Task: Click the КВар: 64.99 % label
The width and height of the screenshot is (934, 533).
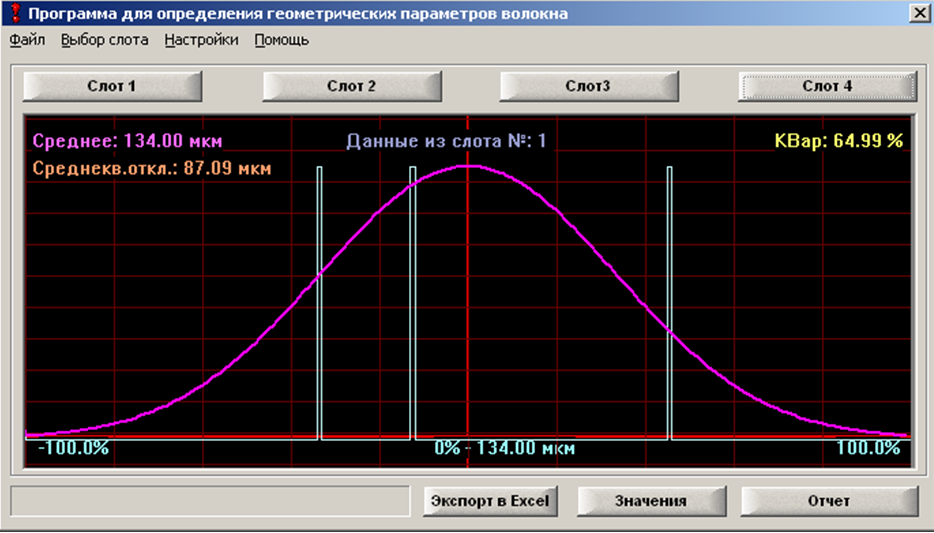Action: click(x=839, y=141)
